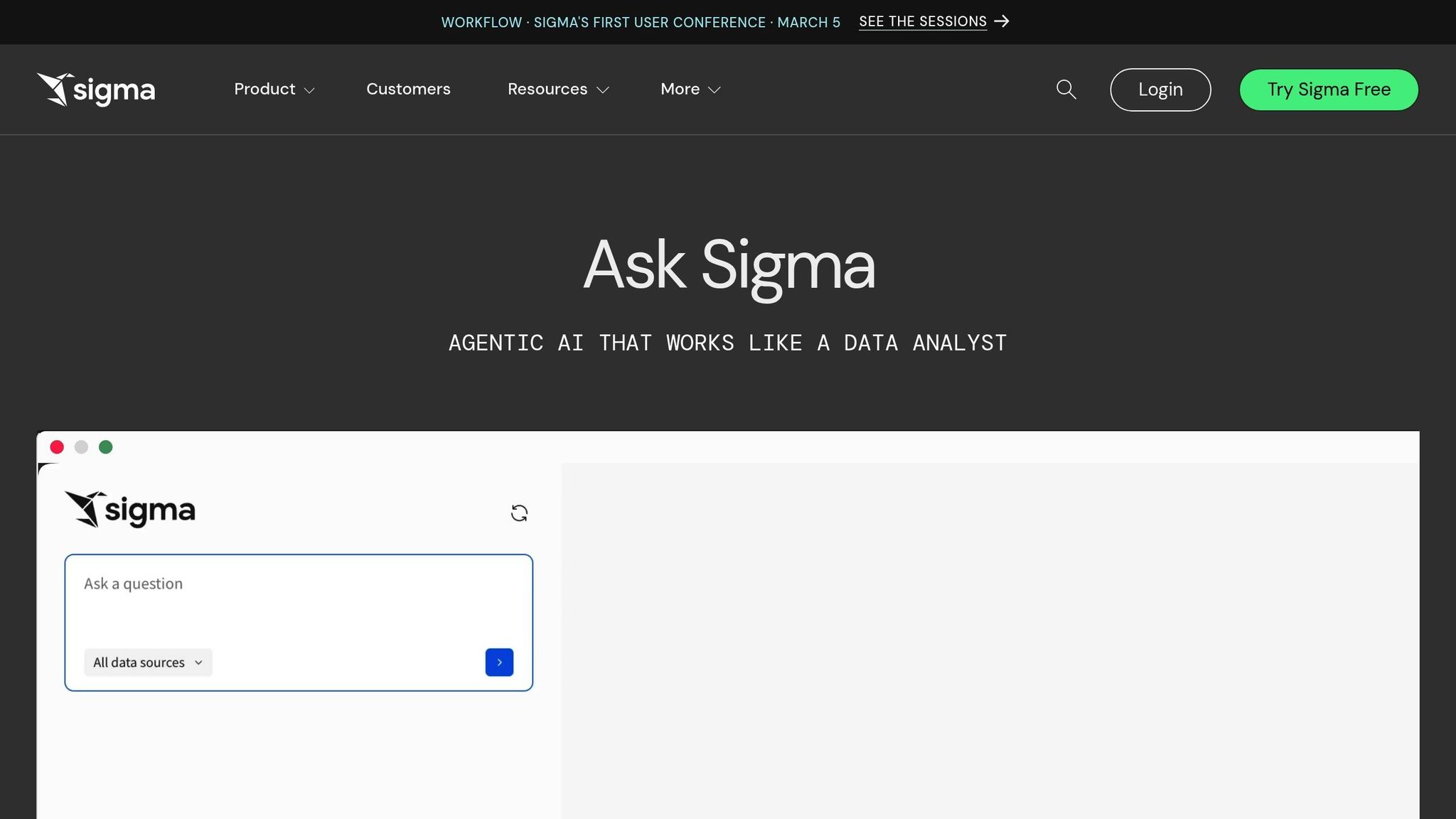The width and height of the screenshot is (1456, 819).
Task: Click the Sigma logo inside the mockup window
Action: point(132,510)
